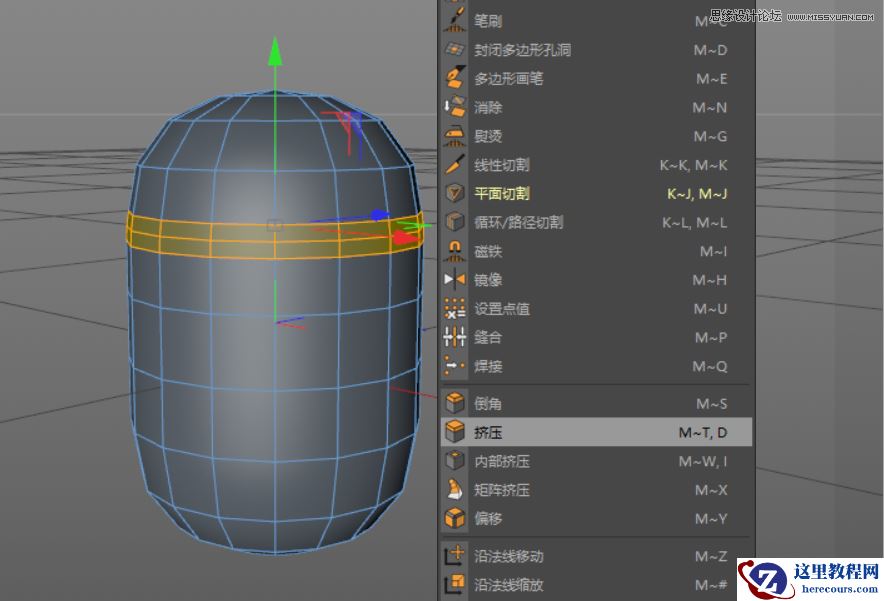Click the 缝合 (Stitch and Sew) icon
884x601 pixels.
453,338
